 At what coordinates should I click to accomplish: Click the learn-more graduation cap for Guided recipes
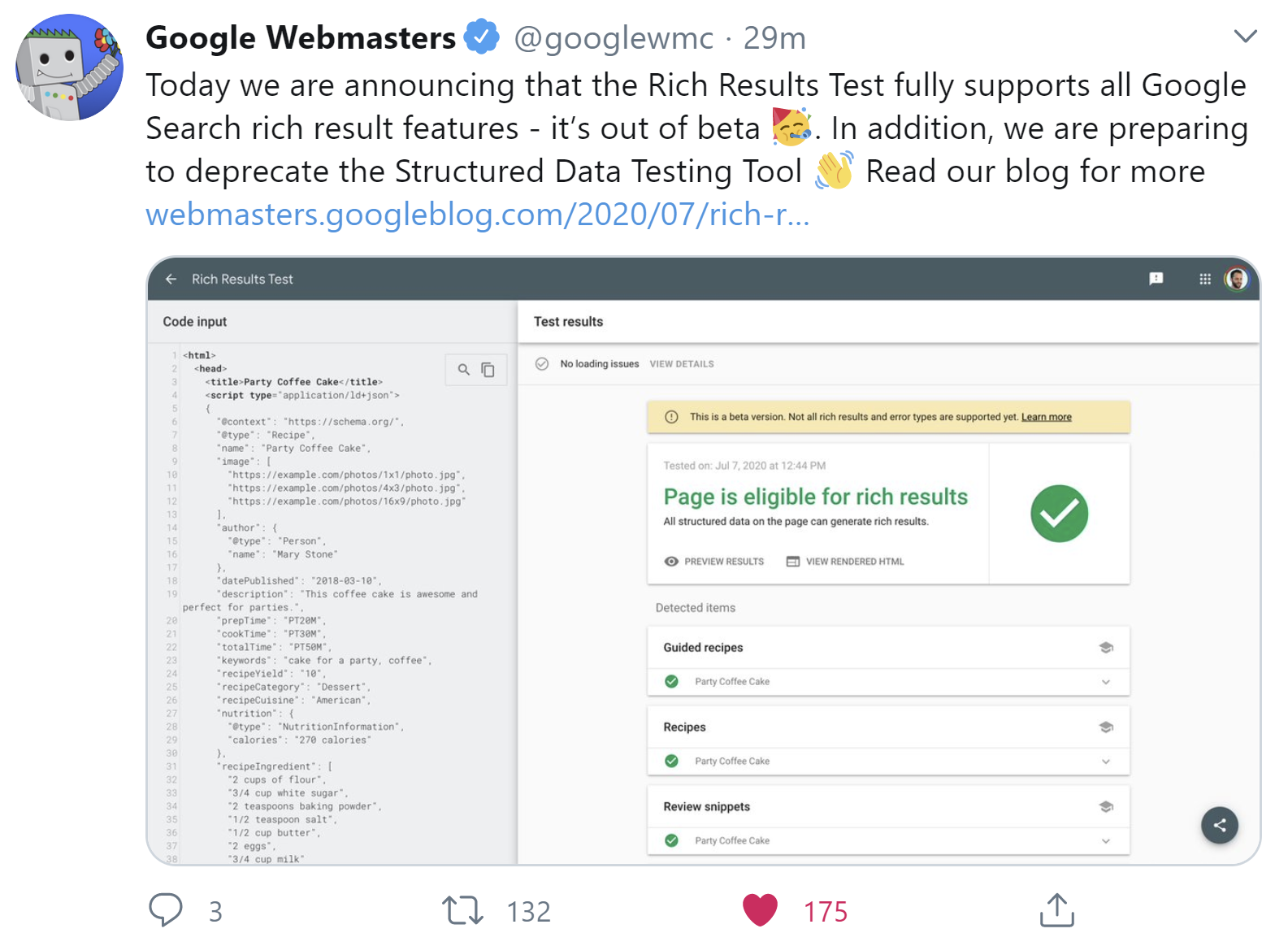coord(1106,647)
